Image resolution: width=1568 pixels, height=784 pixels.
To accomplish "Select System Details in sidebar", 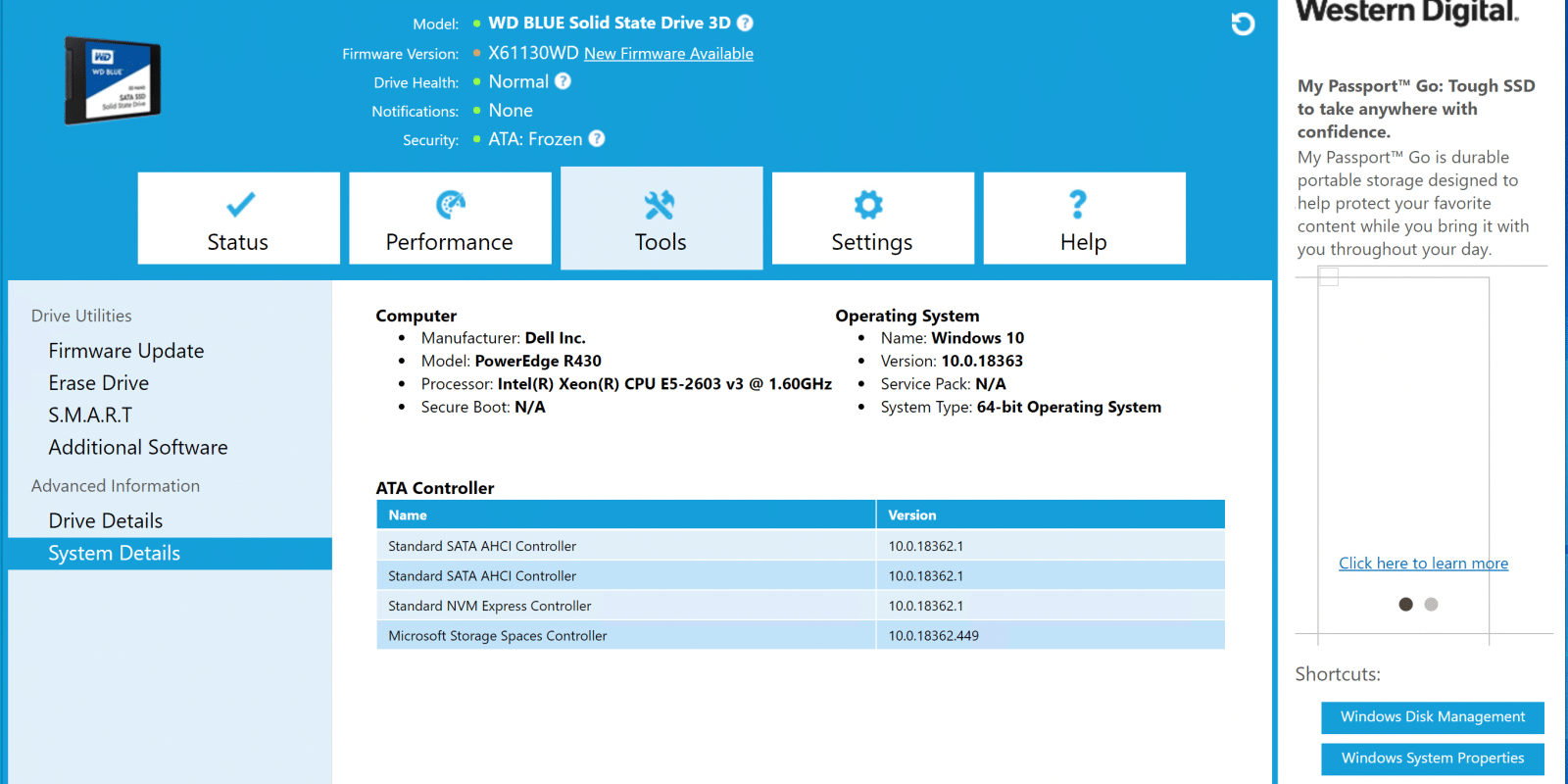I will click(x=170, y=554).
